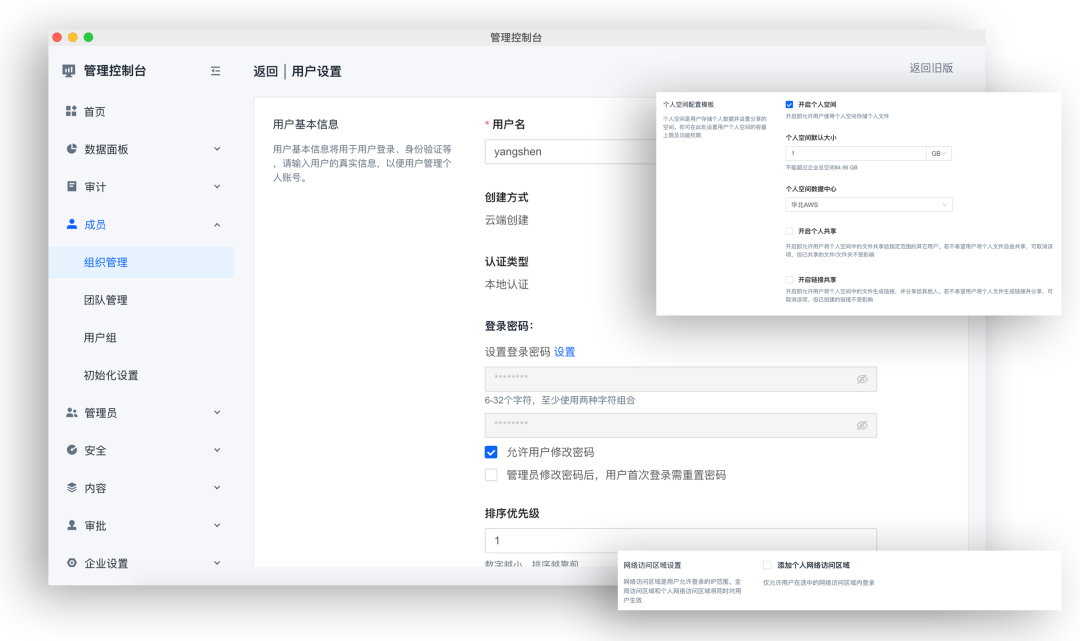Click the blue 设置 password link
The height and width of the screenshot is (641, 1080).
(x=564, y=352)
